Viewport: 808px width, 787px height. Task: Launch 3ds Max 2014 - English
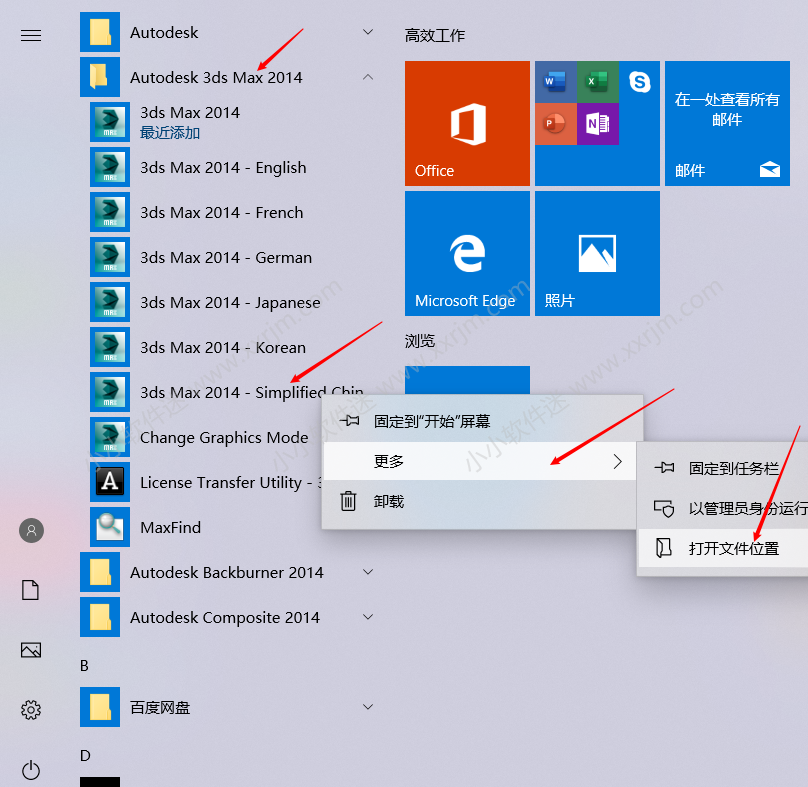pos(222,168)
